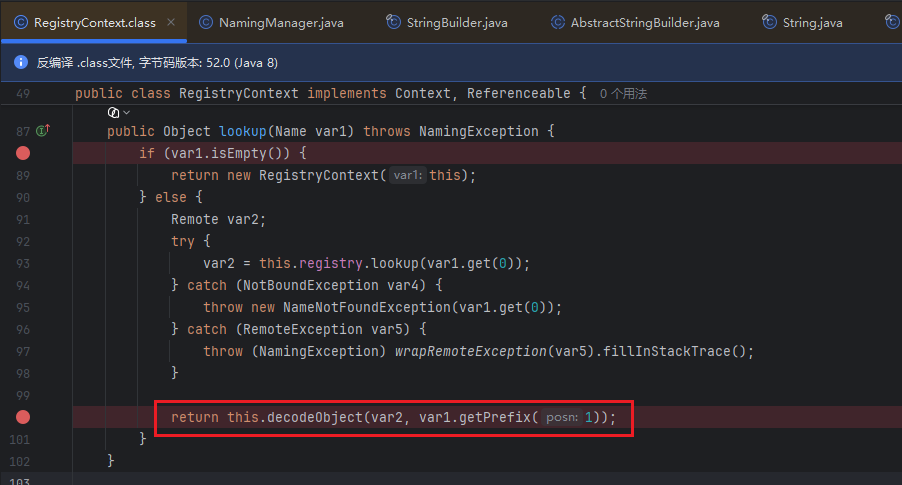Expand the inlay dropdown chevron above lookup
The width and height of the screenshot is (902, 485).
point(127,113)
